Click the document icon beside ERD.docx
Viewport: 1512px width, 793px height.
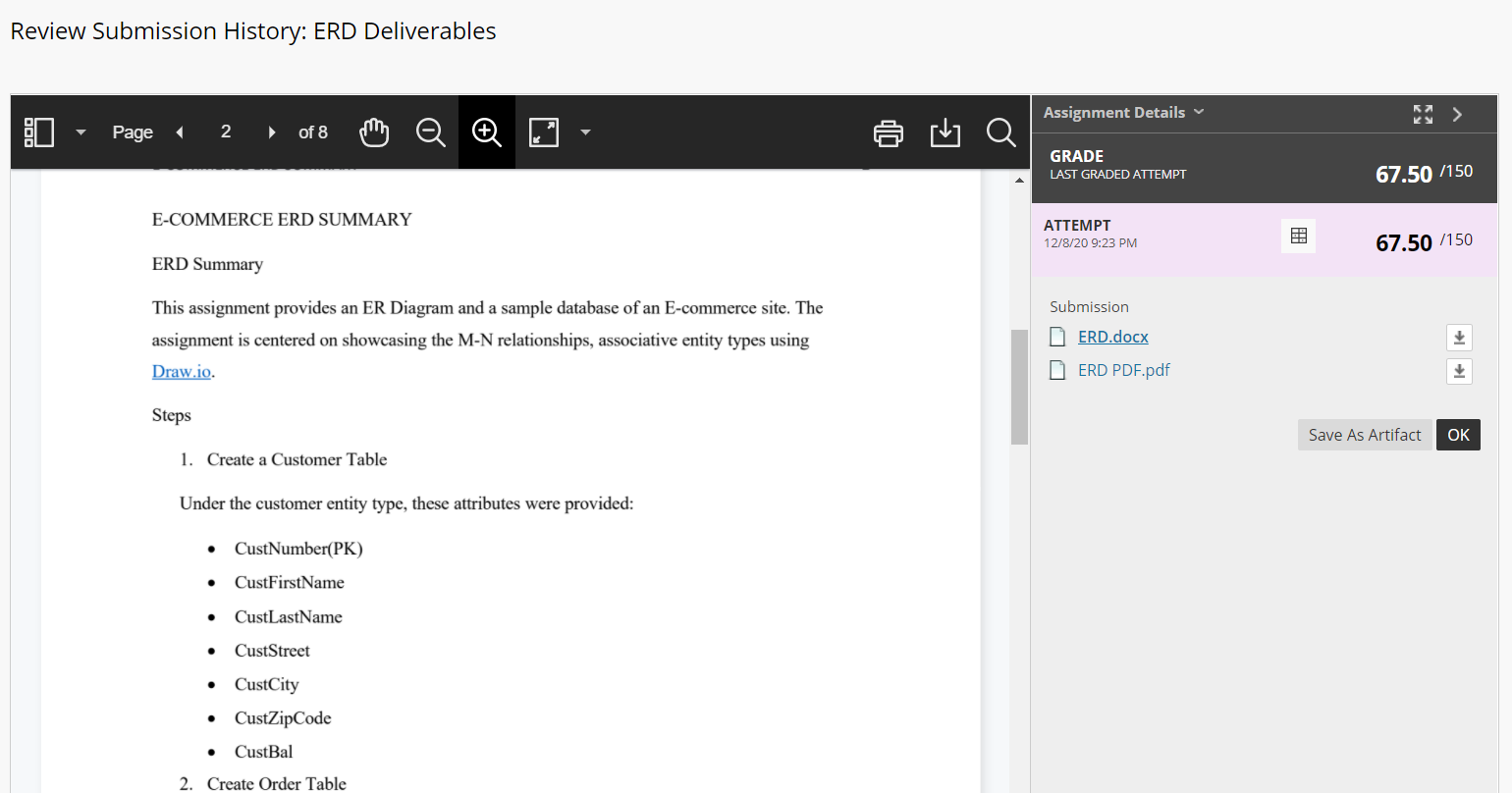tap(1057, 337)
